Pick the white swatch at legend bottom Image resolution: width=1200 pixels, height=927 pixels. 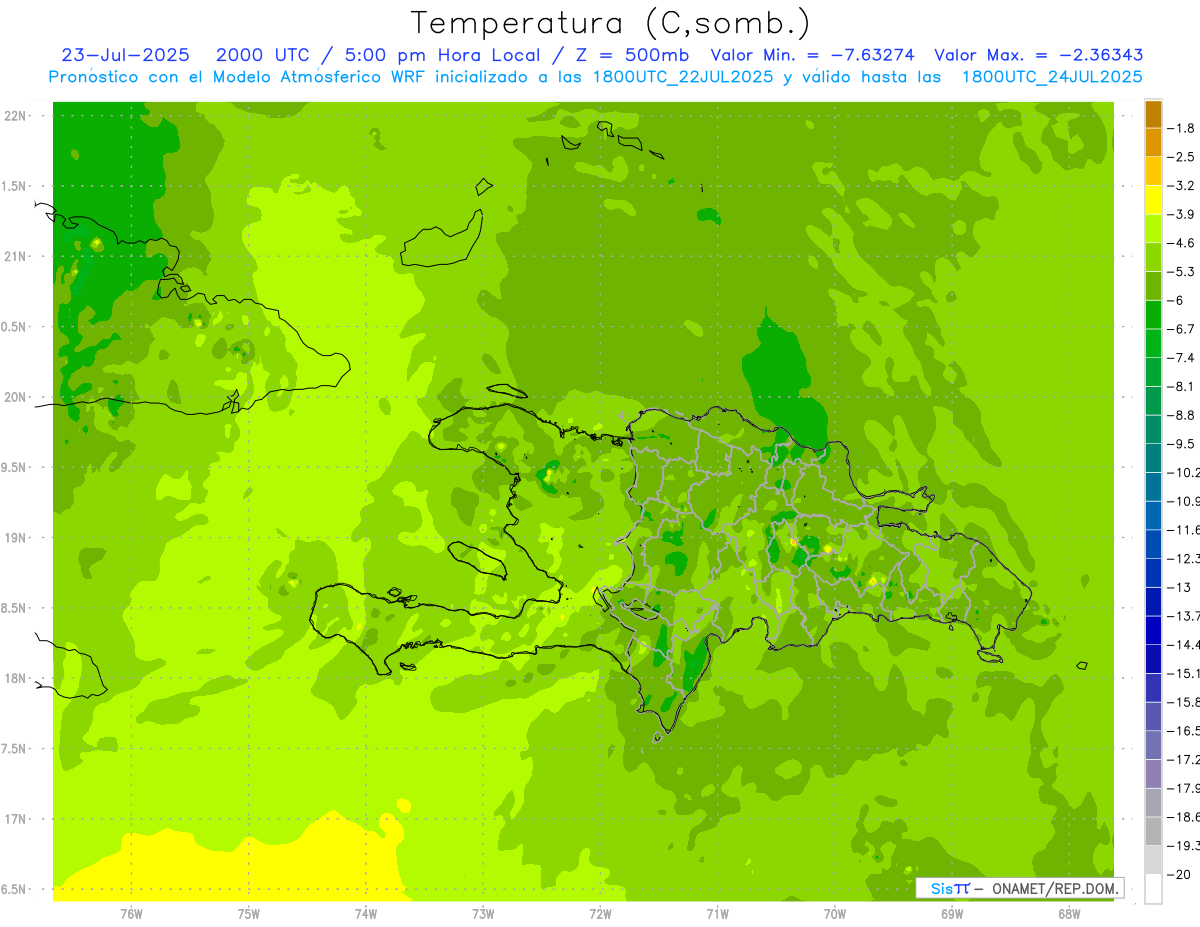(1153, 888)
